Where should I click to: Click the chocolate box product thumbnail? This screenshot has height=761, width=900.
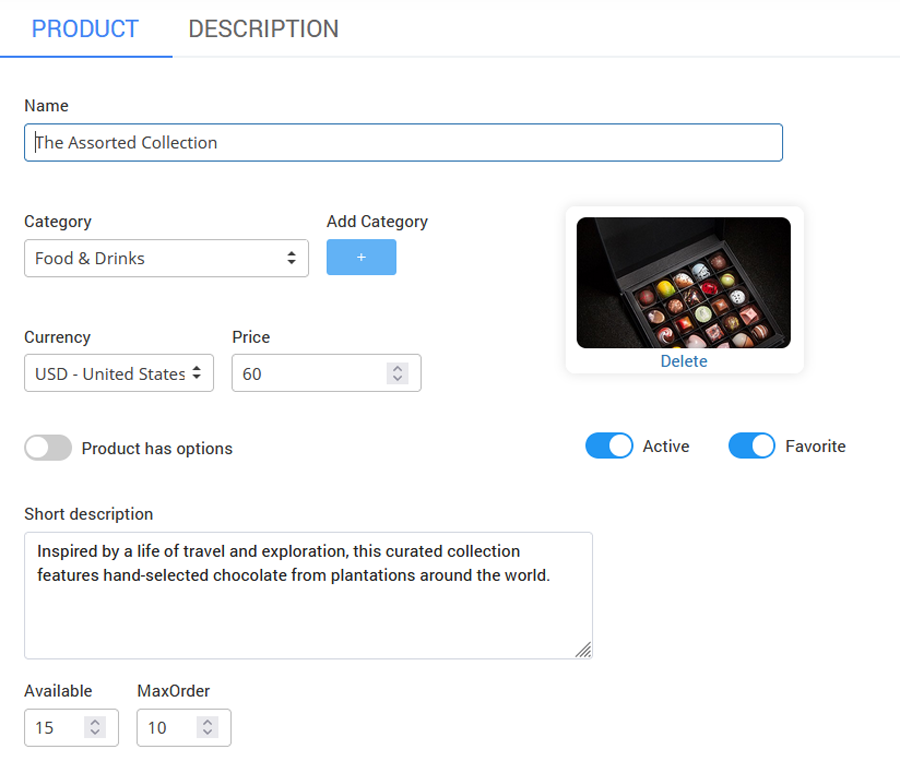683,283
